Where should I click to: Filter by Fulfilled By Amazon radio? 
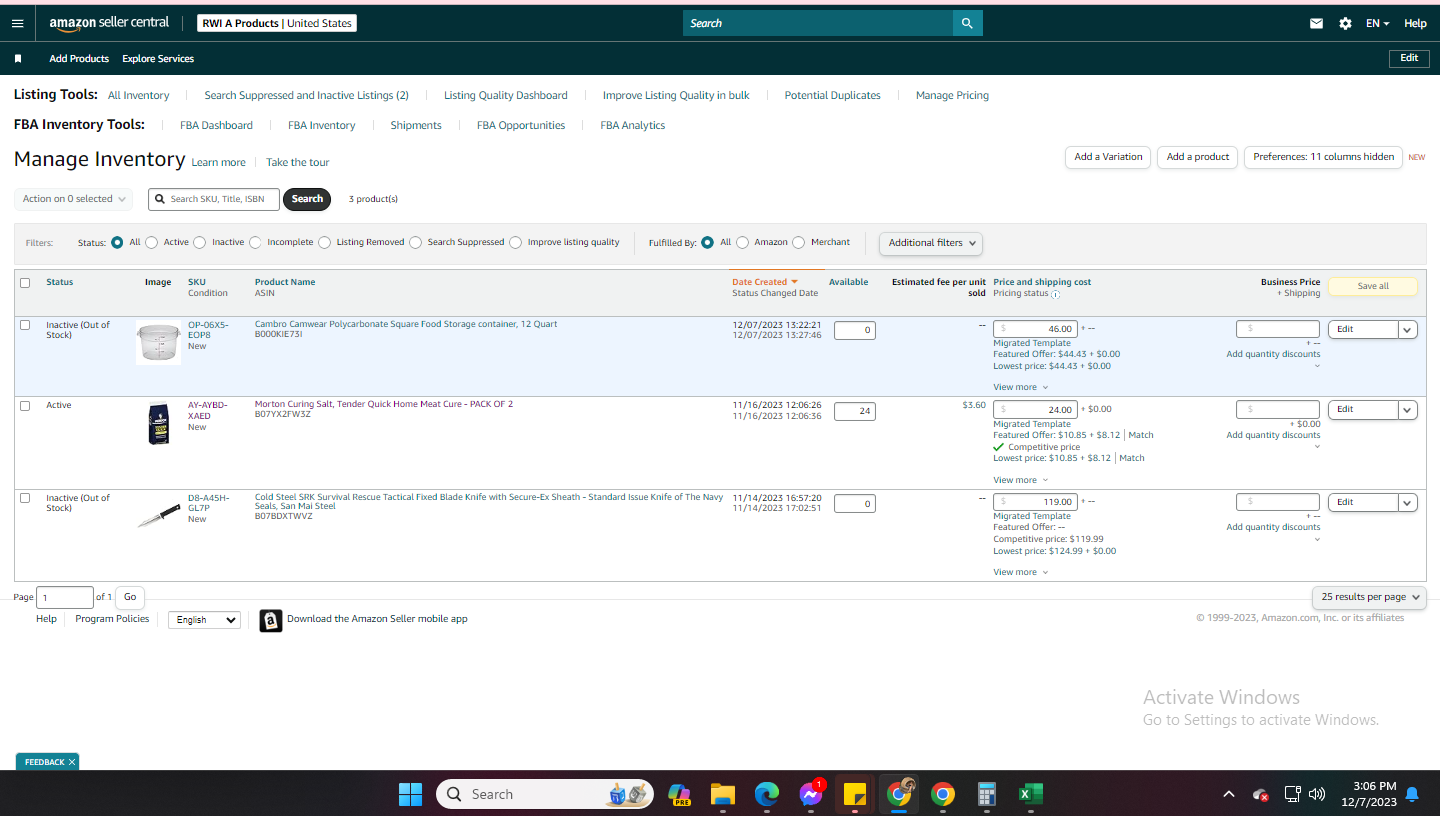pos(742,242)
